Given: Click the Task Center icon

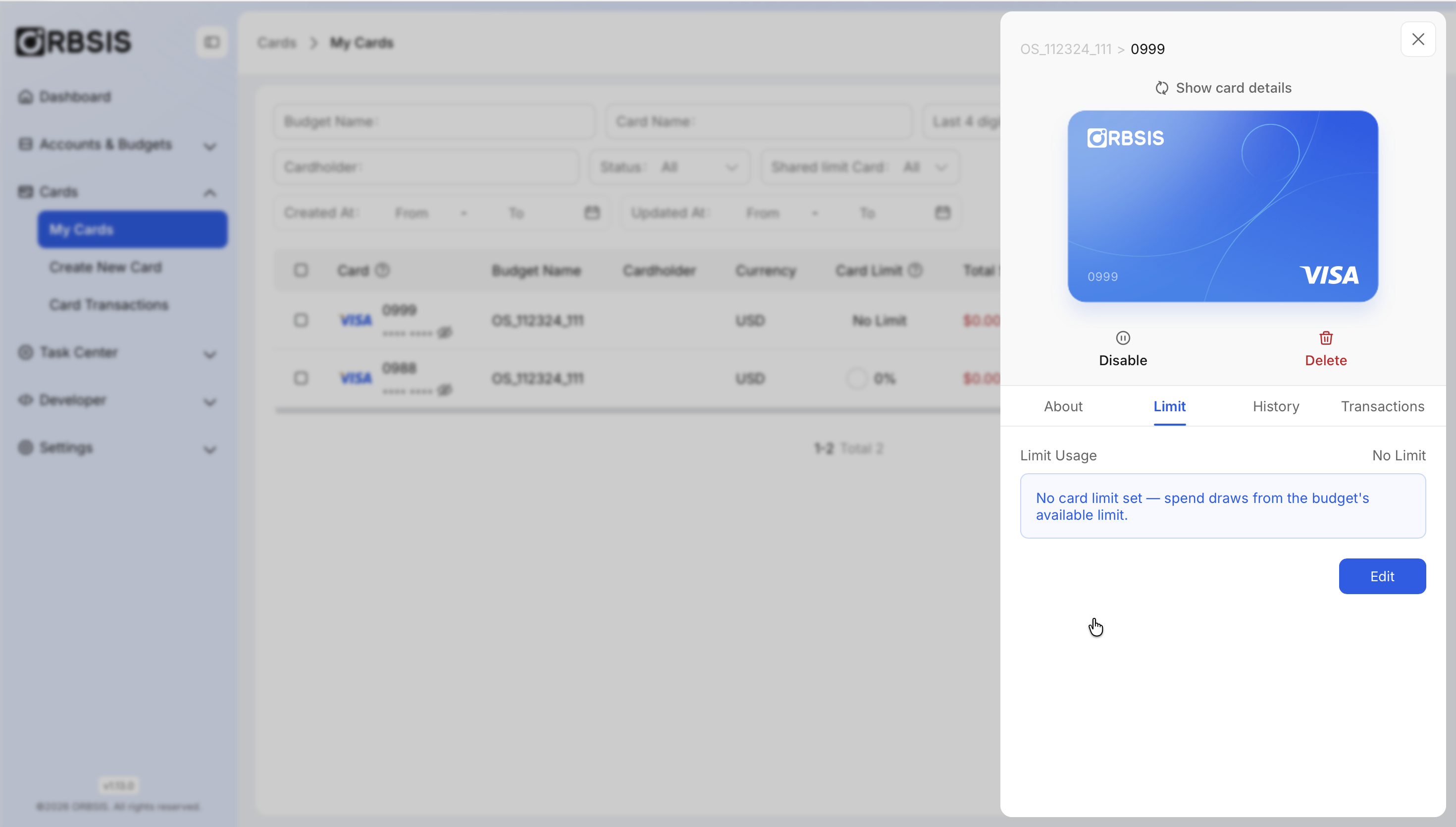Looking at the screenshot, I should [x=26, y=352].
